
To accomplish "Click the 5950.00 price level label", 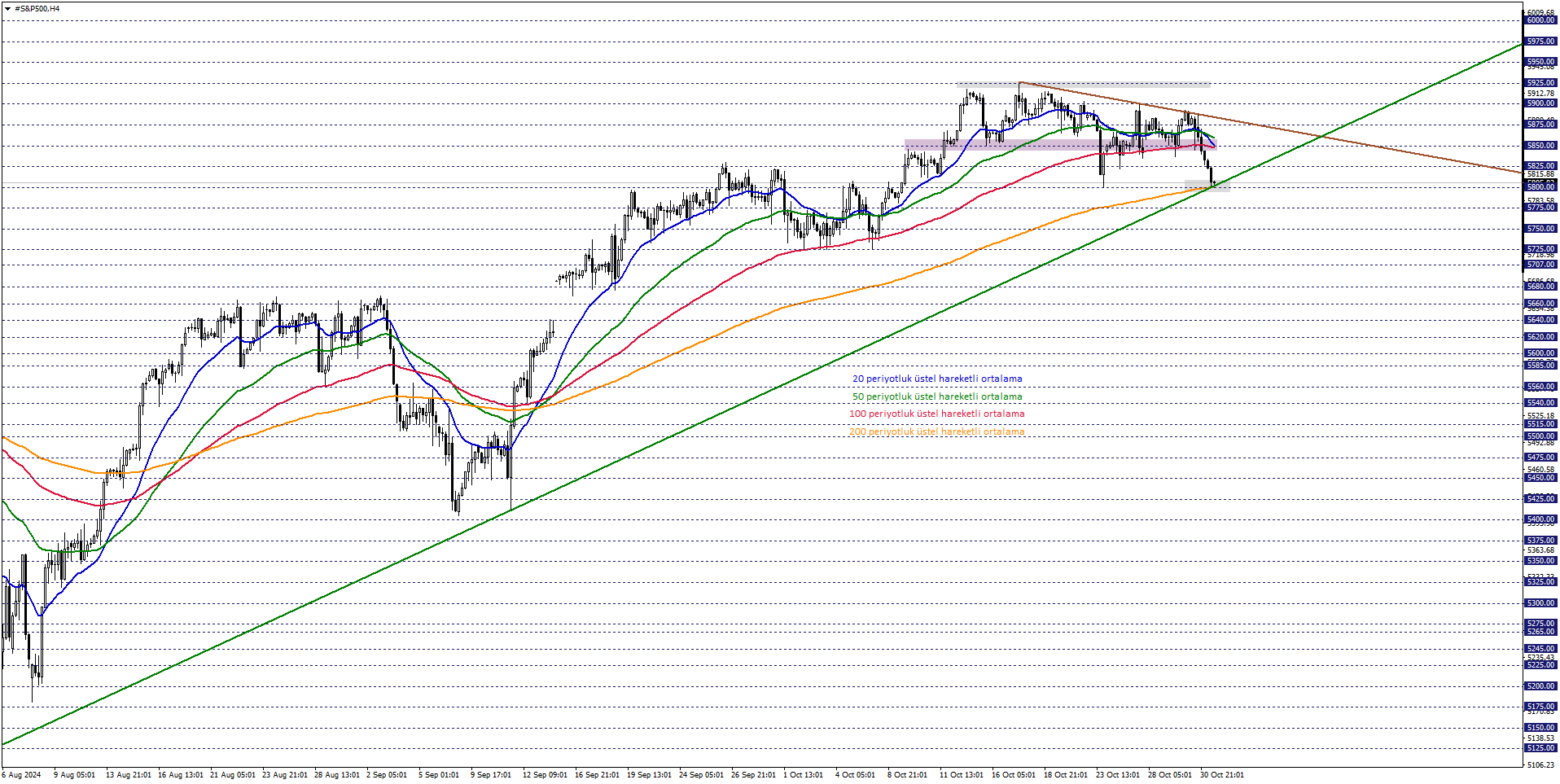I will tap(1540, 62).
